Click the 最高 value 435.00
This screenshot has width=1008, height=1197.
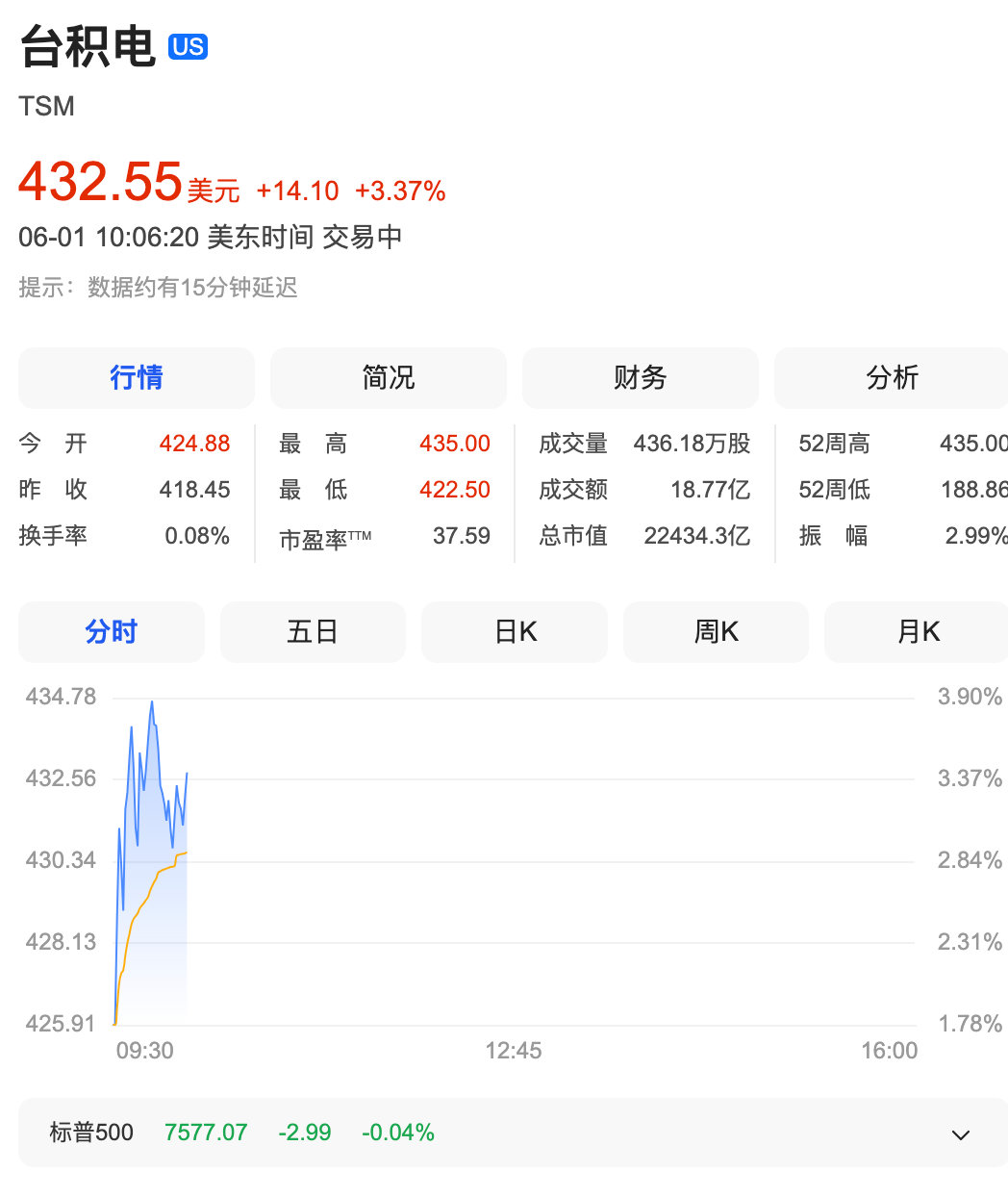tap(455, 444)
